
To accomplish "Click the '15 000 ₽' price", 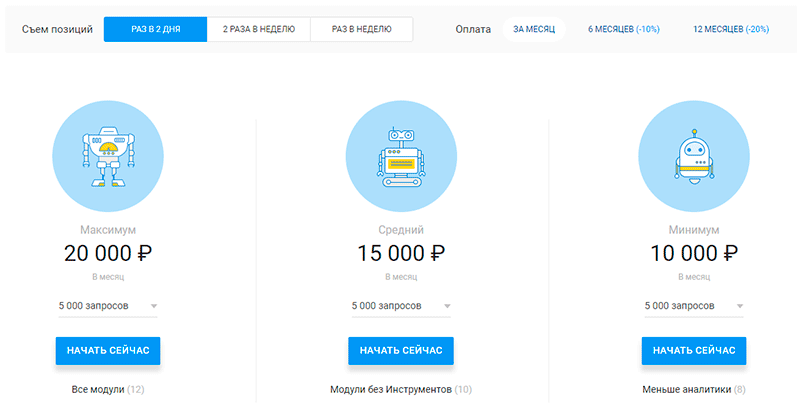I will (x=401, y=253).
